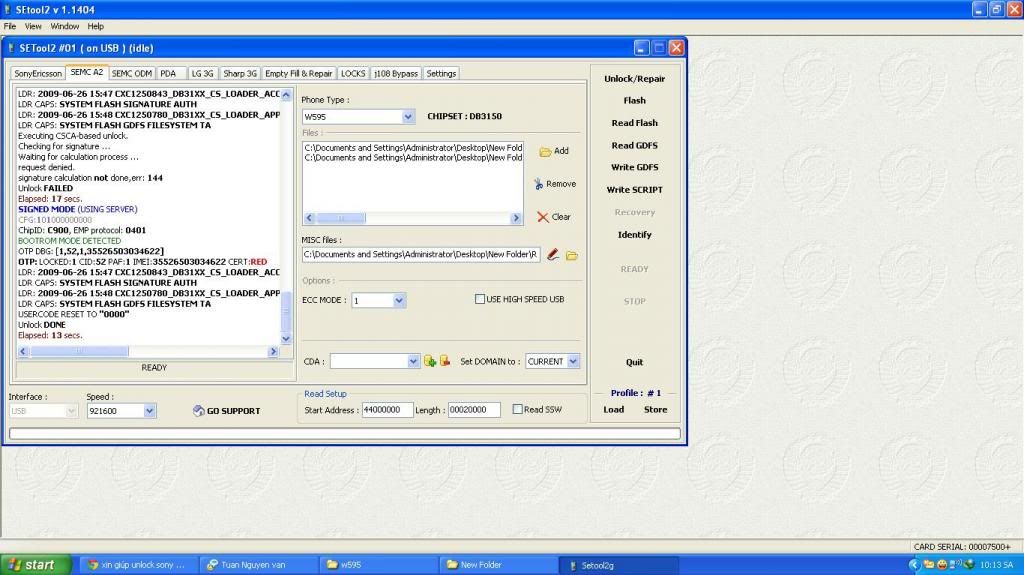
Task: Click the SETool2 main window title icon
Action: click(x=7, y=9)
